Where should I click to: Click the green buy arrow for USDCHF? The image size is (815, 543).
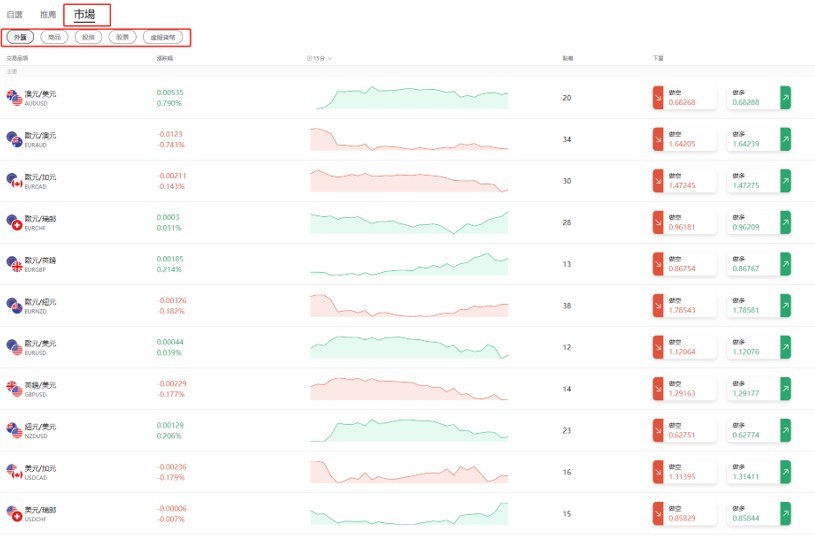click(x=785, y=513)
